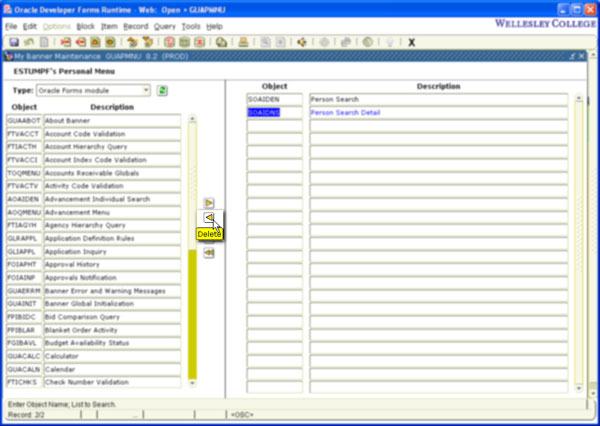
Task: Click the Remove Record toolbar icon
Action: pyautogui.click(x=80, y=42)
